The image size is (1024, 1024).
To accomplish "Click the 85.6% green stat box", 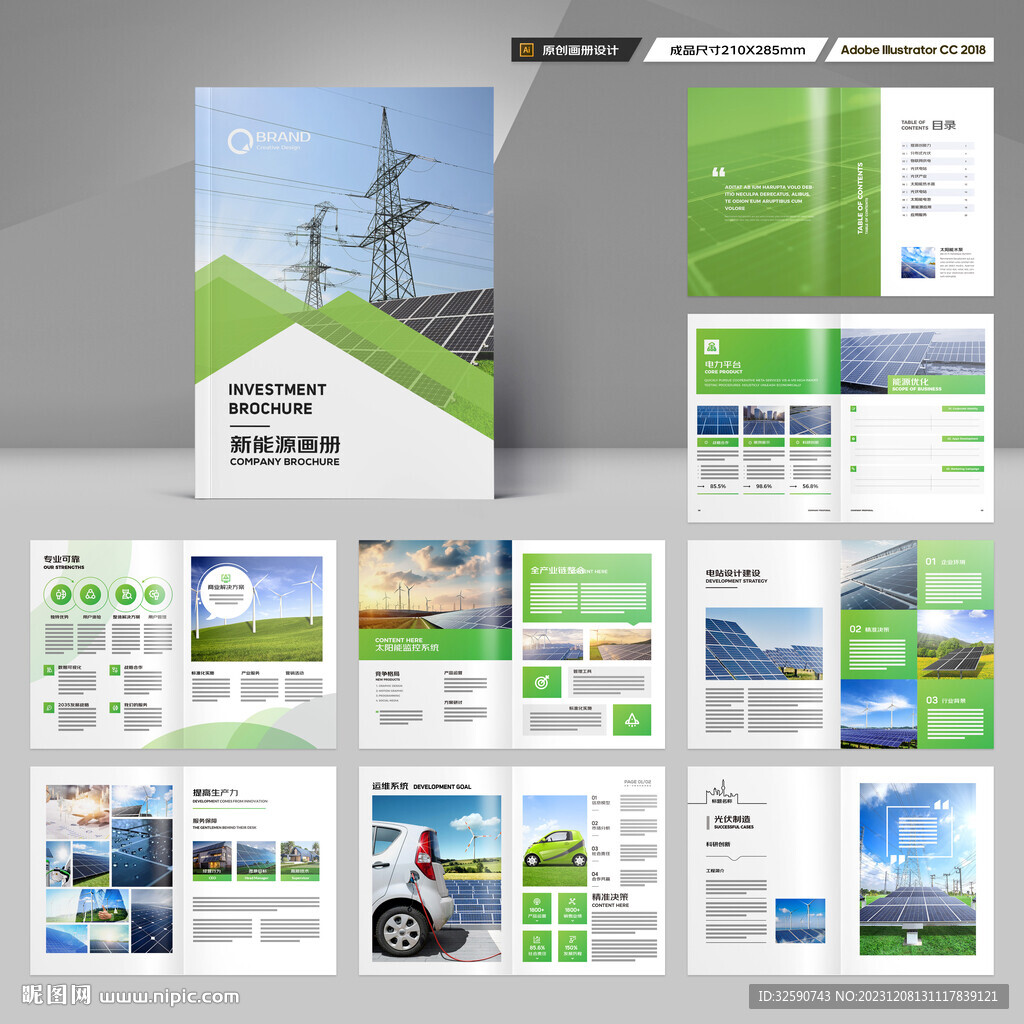I will coord(537,946).
